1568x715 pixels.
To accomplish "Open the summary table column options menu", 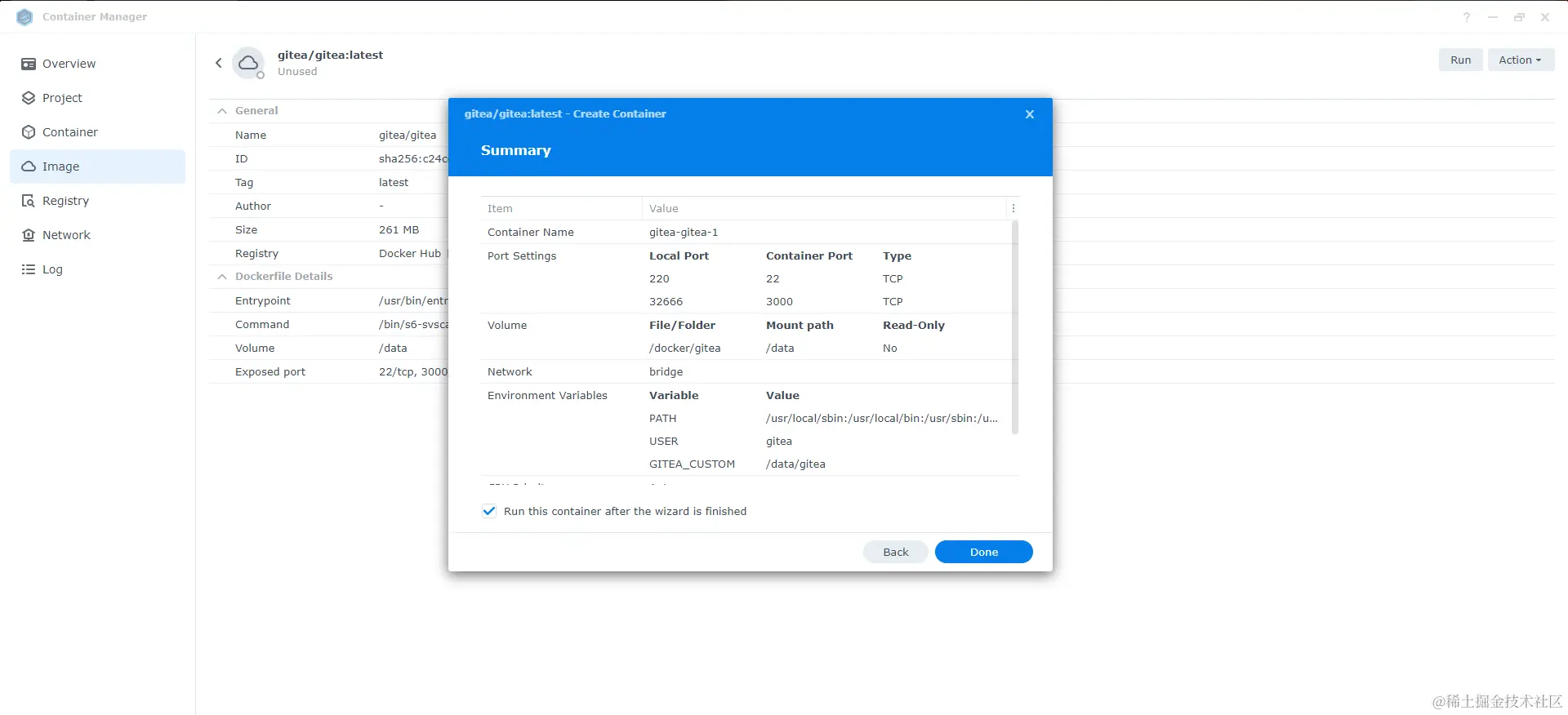I will pos(1013,209).
